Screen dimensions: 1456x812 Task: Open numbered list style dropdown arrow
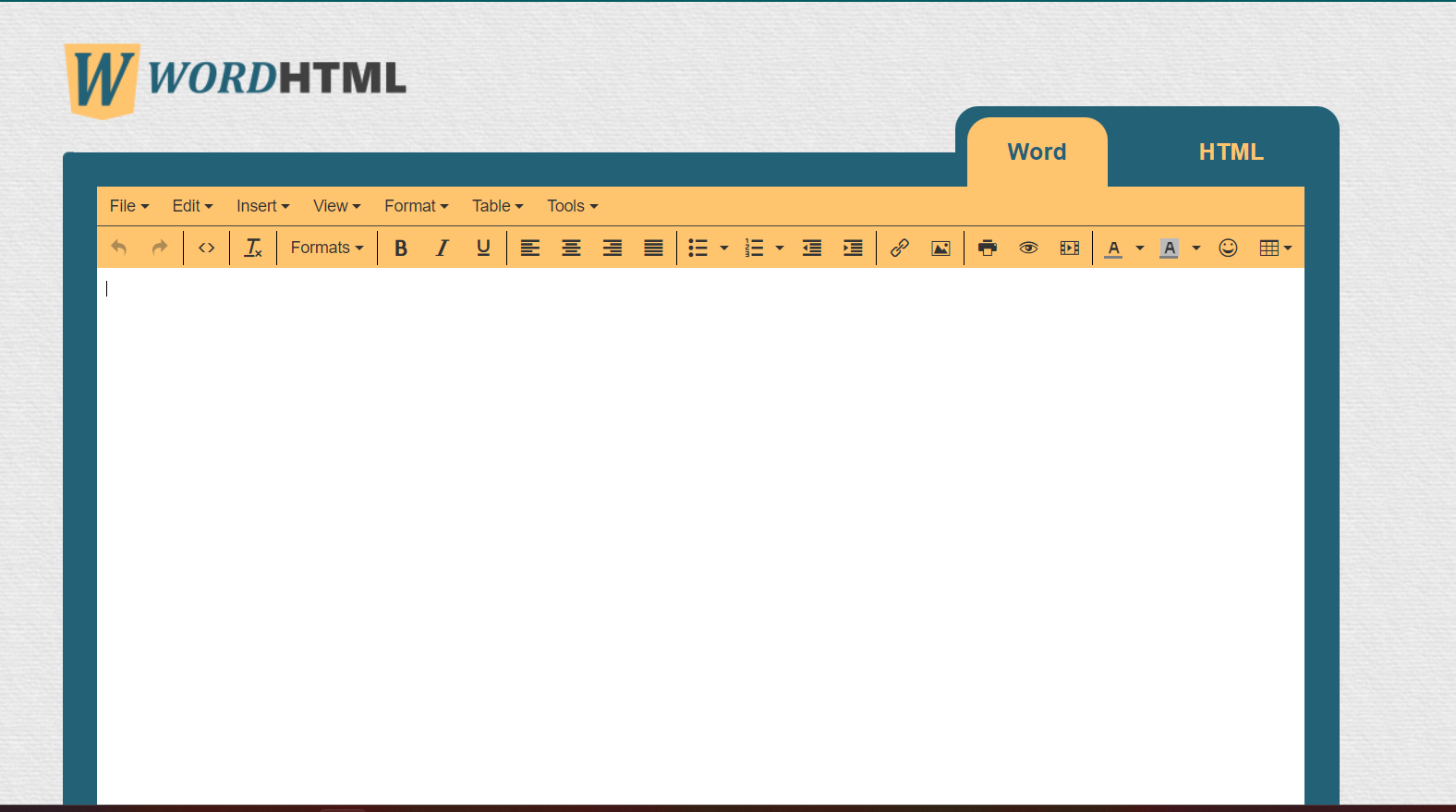click(780, 248)
